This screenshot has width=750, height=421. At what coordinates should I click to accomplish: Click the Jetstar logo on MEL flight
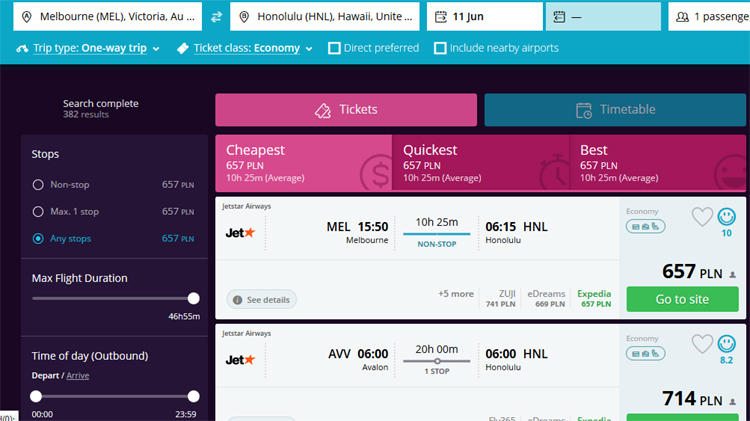[x=240, y=233]
